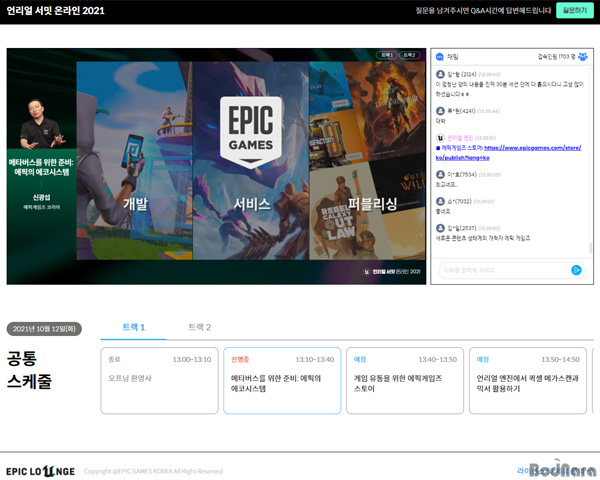Select the 트랙 1 schedule tab
Screen dimensions: 600x480
[x=134, y=328]
